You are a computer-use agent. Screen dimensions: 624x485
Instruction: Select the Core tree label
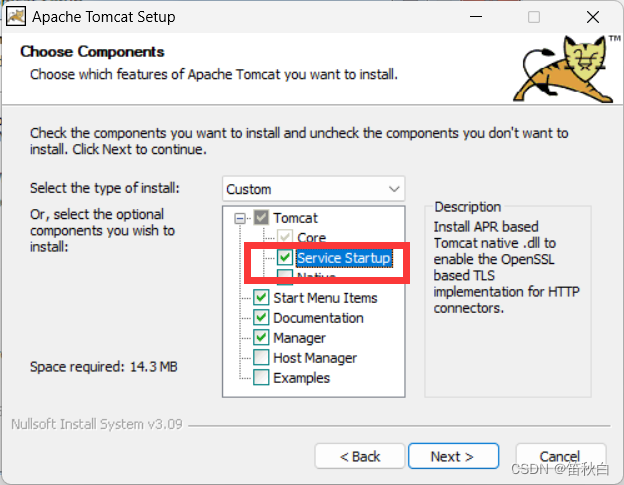click(x=312, y=238)
